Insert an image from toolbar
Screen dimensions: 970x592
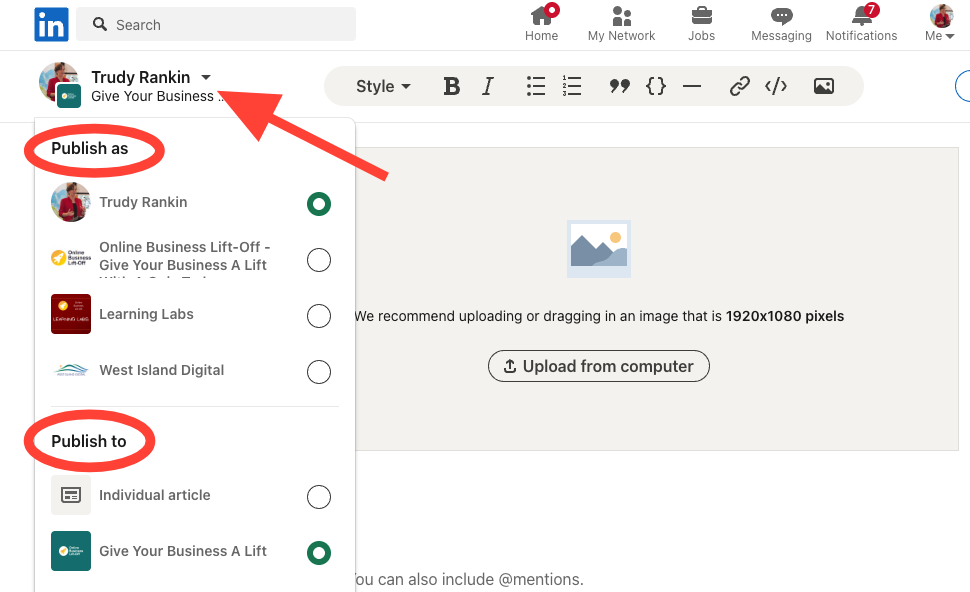[x=823, y=86]
